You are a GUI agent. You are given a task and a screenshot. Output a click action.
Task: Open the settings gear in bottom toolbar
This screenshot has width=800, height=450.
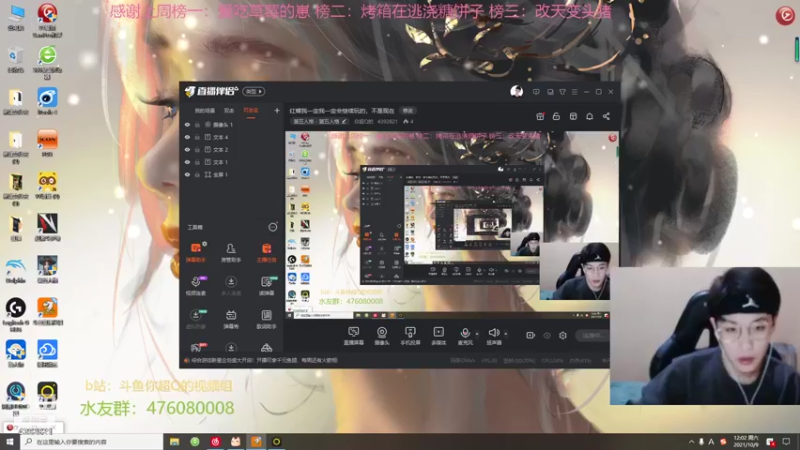click(563, 335)
